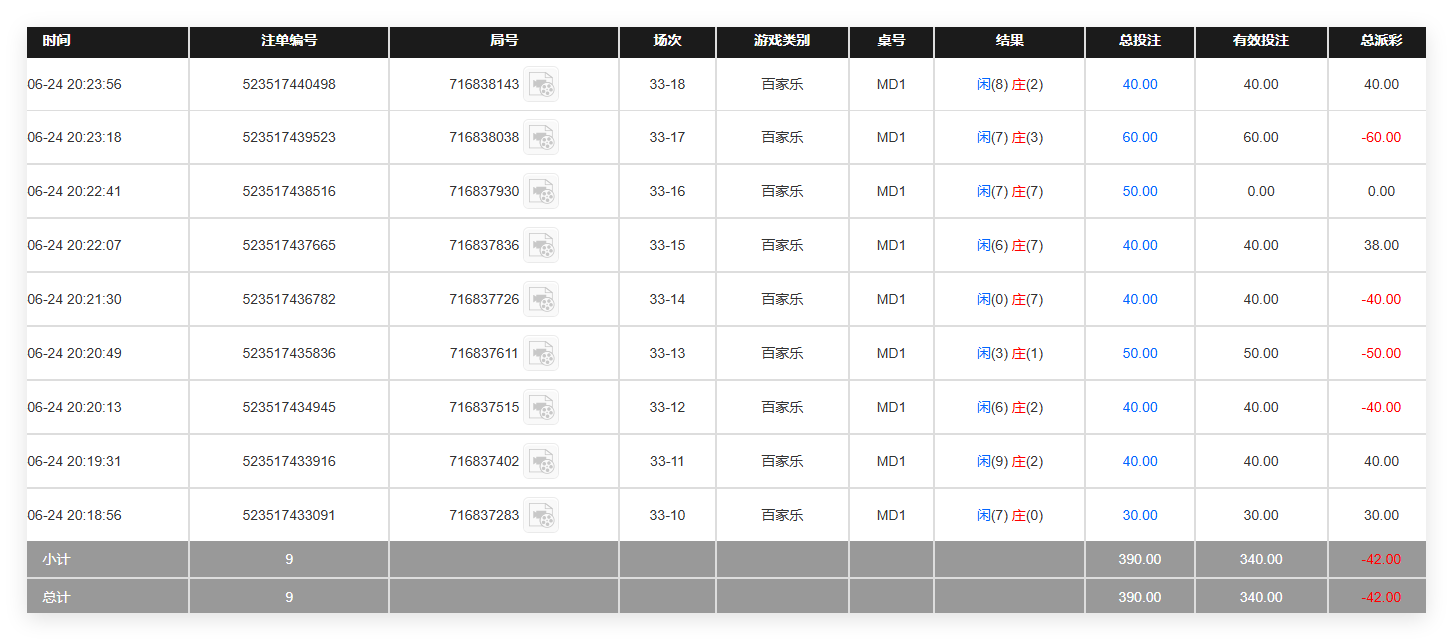Click the -60.00 payout value
1453x640 pixels.
pyautogui.click(x=1381, y=137)
